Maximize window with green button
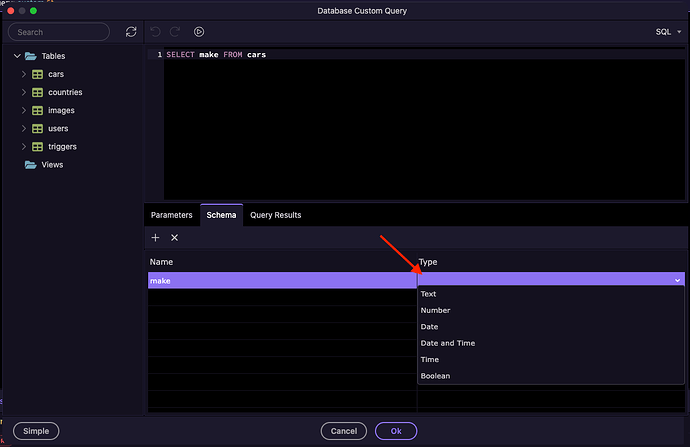 (33, 11)
